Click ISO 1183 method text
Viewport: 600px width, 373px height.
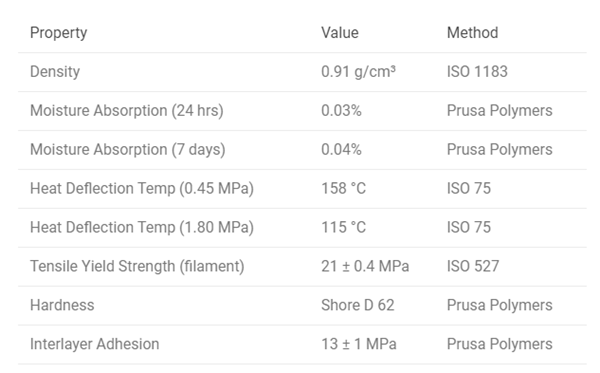477,72
